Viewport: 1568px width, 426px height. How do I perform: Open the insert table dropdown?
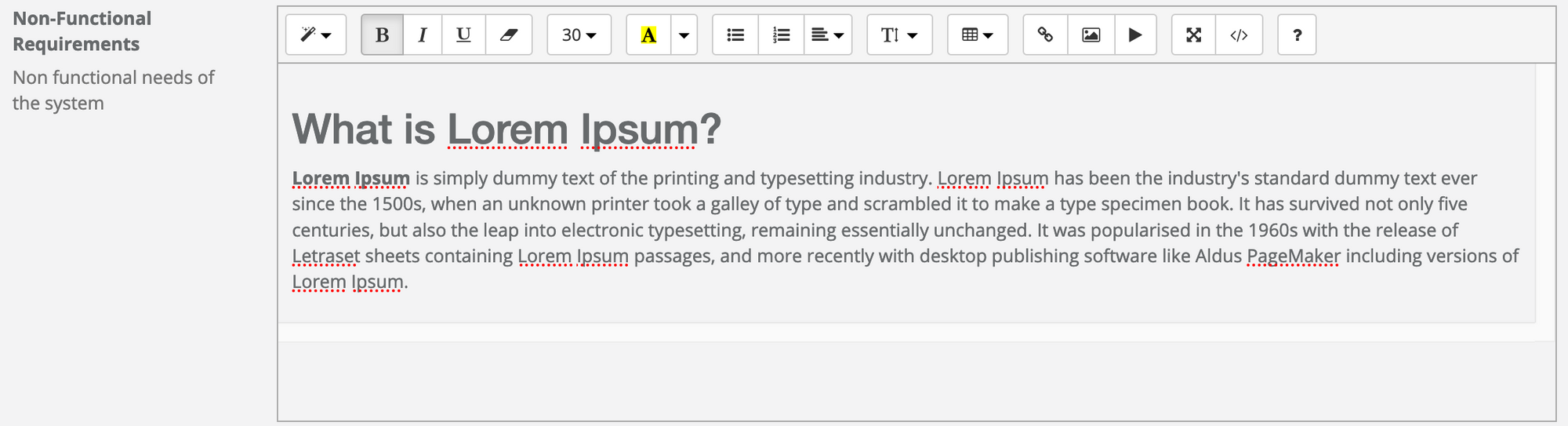point(977,35)
